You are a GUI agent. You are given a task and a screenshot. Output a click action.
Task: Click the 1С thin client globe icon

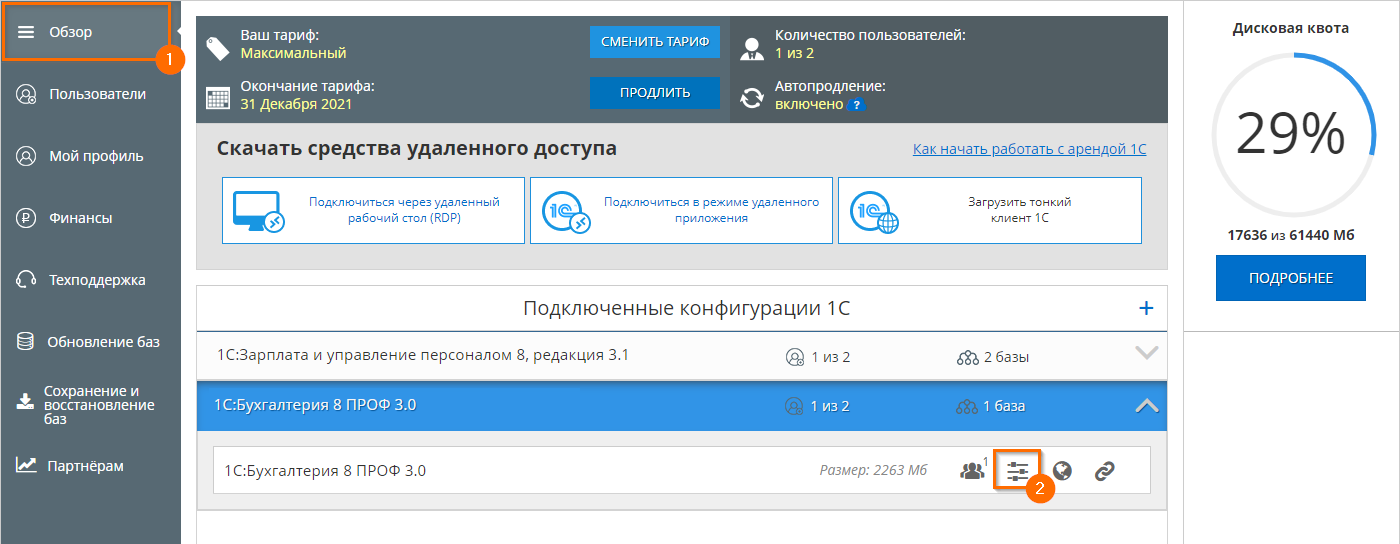(x=875, y=211)
